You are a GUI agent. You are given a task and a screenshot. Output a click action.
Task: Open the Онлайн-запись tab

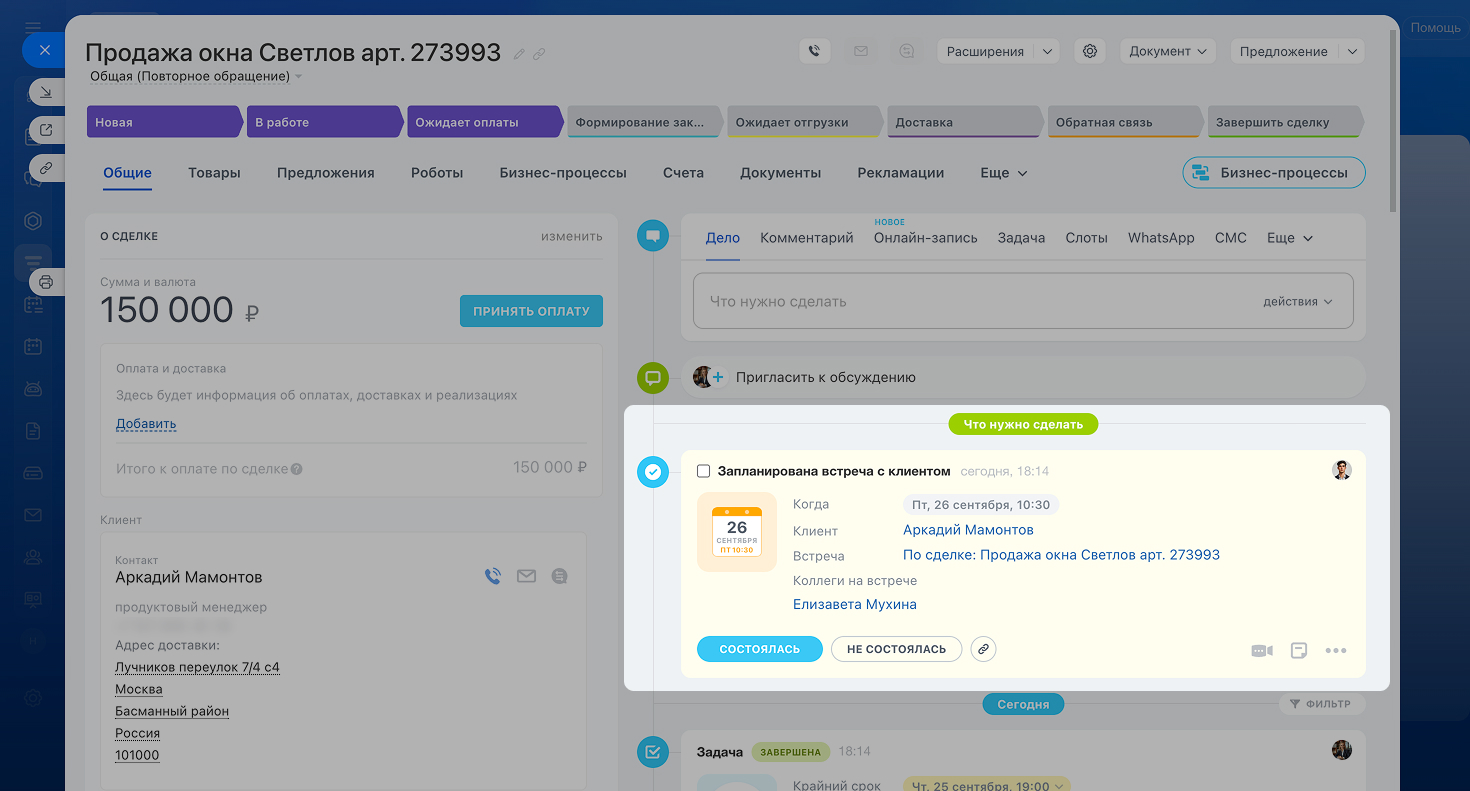[926, 238]
